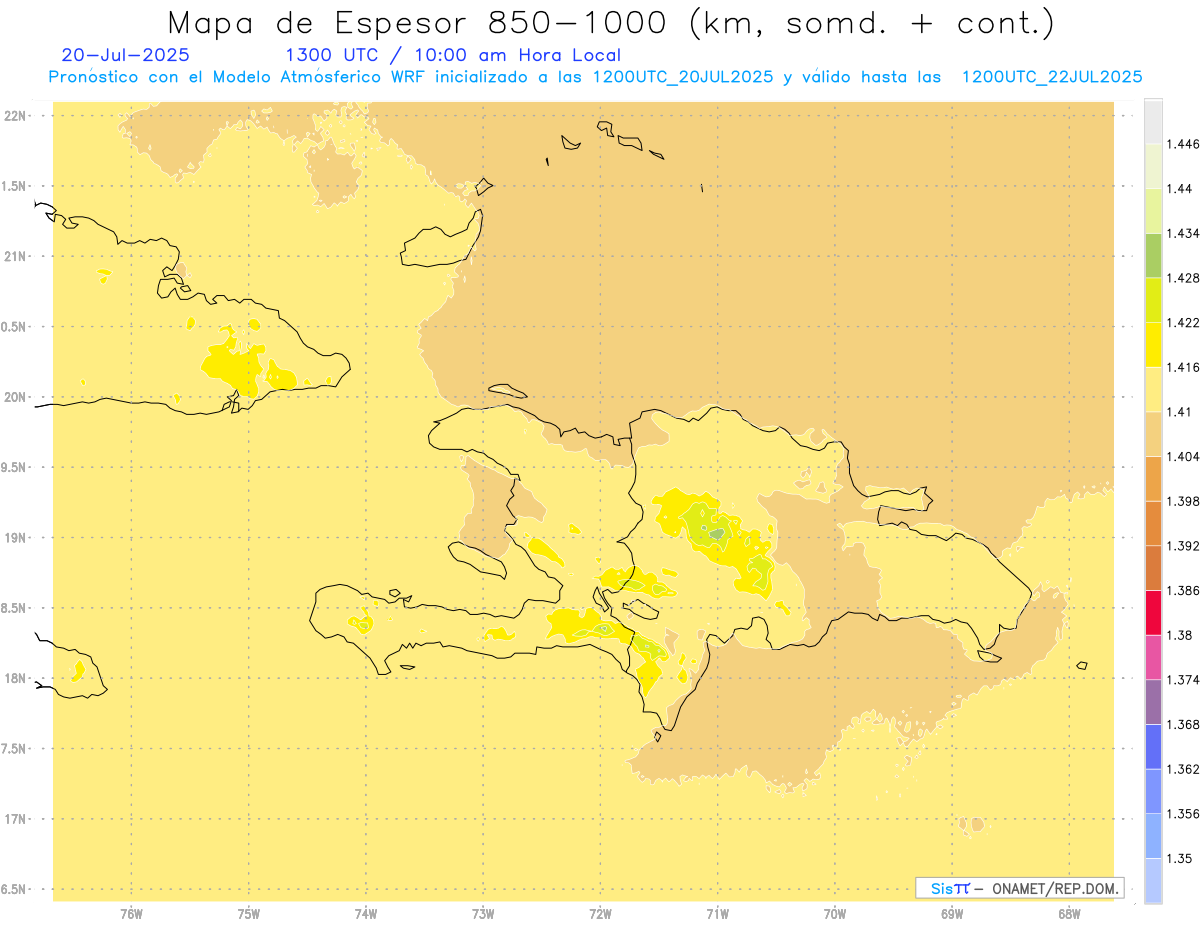Click the '1.416' color scale label
This screenshot has width=1200, height=927.
[1184, 367]
